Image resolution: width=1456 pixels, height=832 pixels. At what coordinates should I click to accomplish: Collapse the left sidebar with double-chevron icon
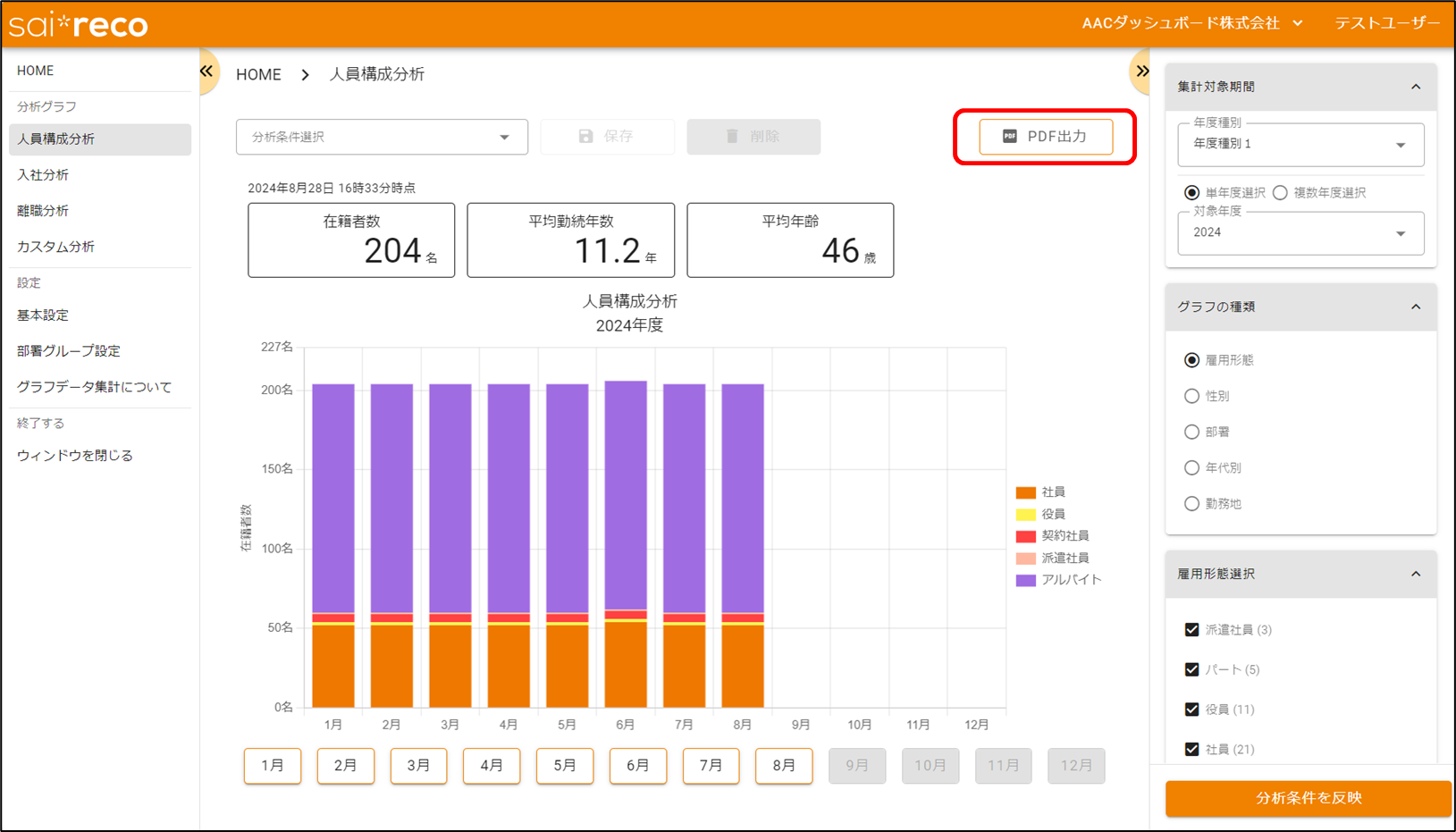(206, 71)
